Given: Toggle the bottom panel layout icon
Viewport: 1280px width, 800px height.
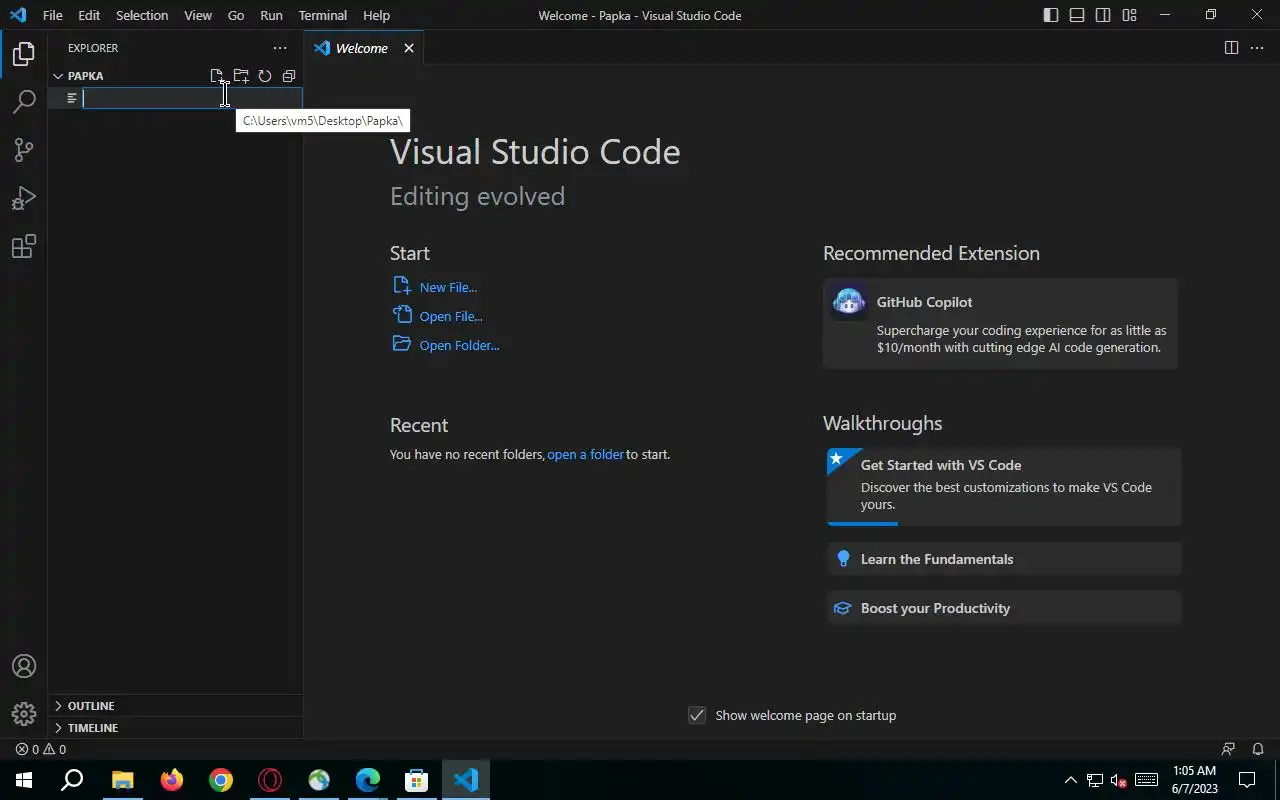Looking at the screenshot, I should pos(1077,15).
